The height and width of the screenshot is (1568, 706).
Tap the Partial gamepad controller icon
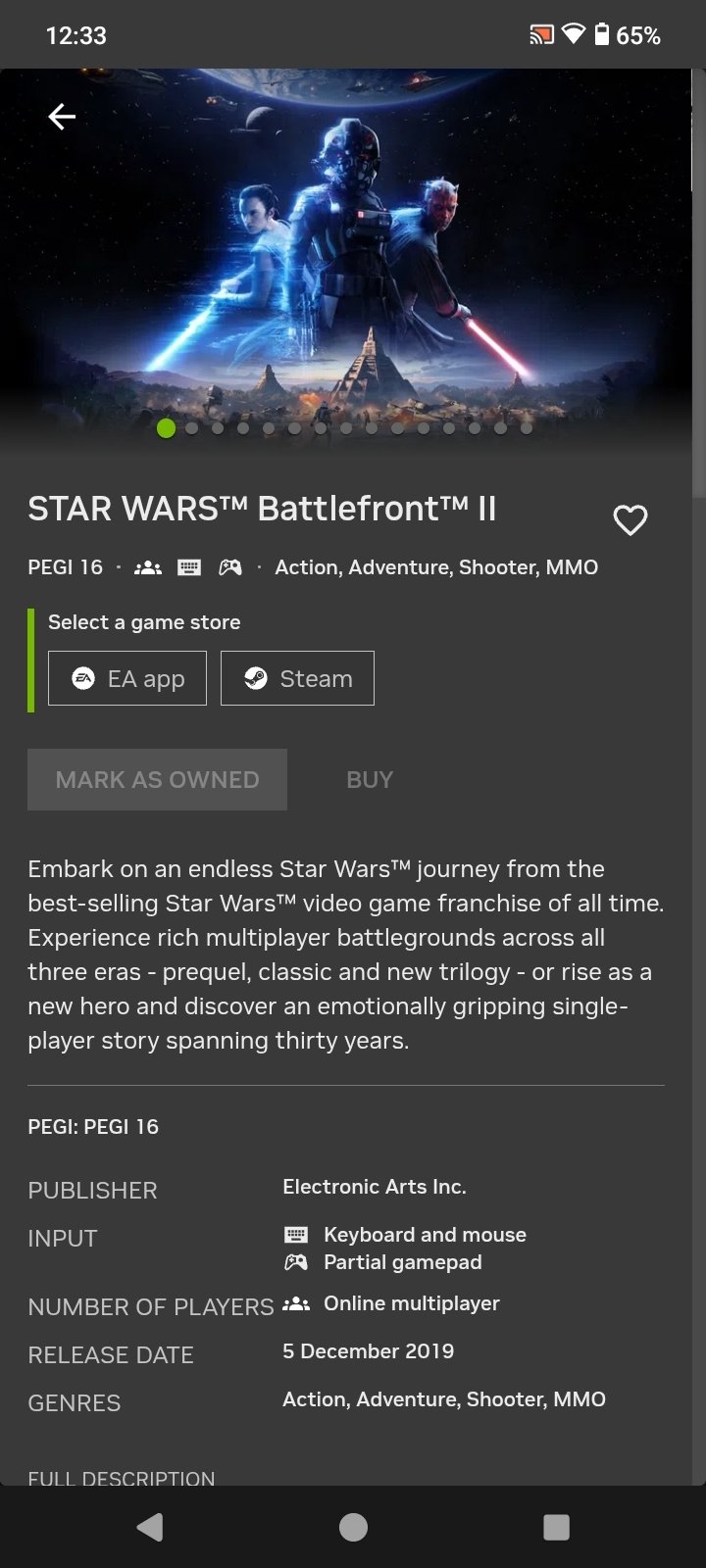click(x=295, y=1262)
